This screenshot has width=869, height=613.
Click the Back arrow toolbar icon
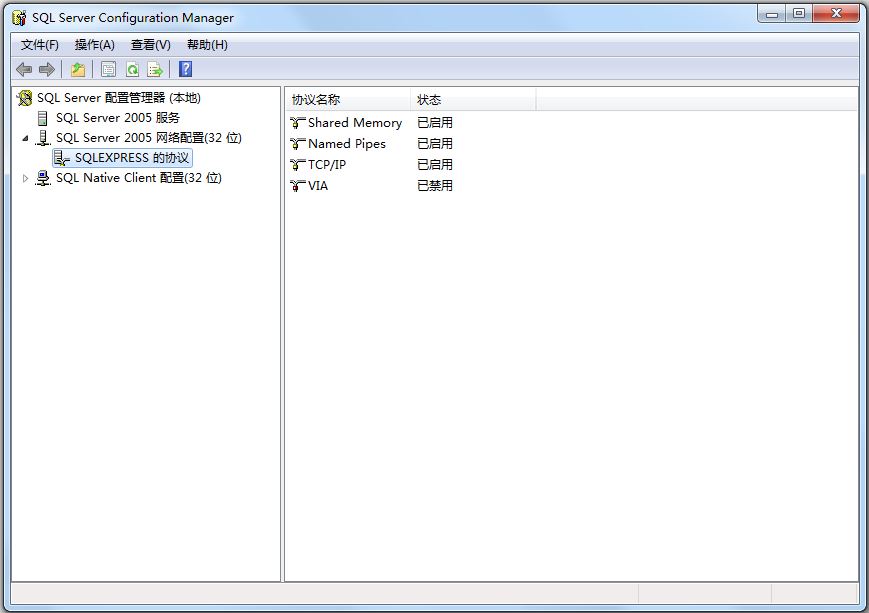pos(24,69)
